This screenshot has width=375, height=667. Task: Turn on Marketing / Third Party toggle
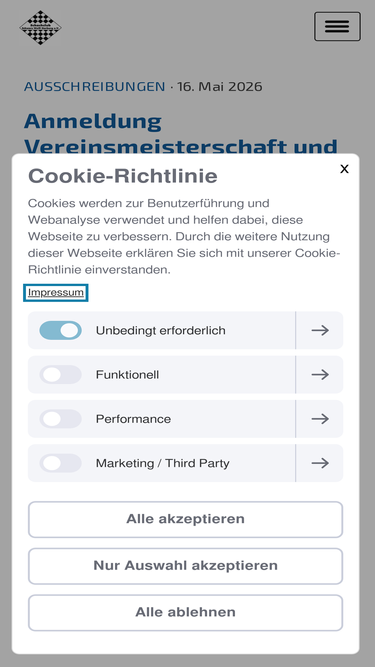pyautogui.click(x=60, y=463)
